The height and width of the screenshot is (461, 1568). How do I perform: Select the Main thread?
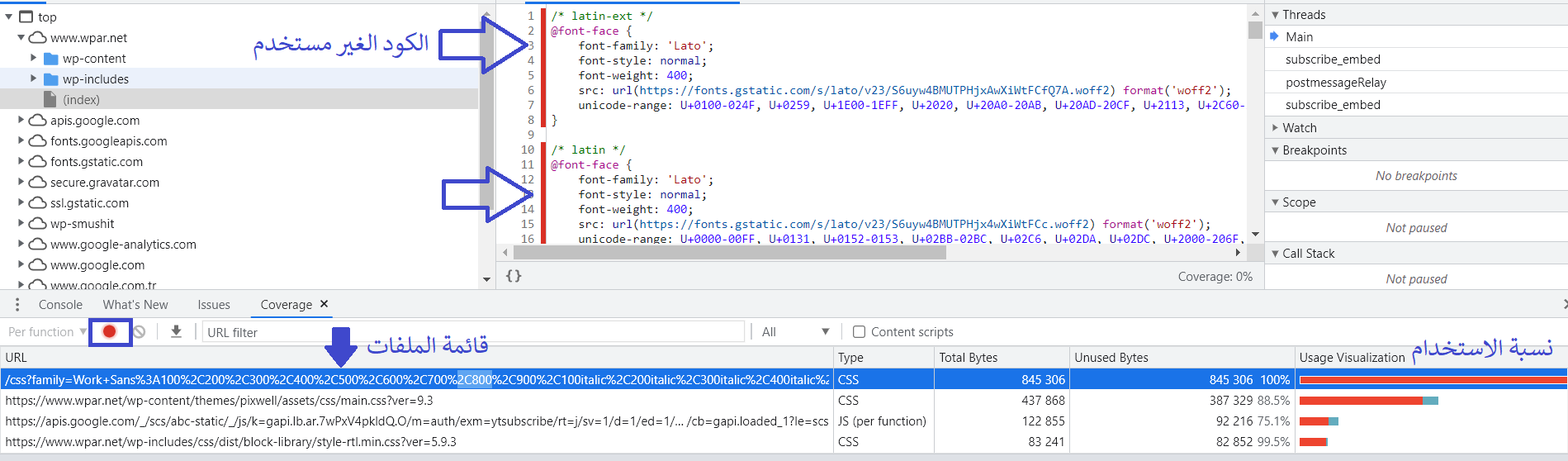click(x=1299, y=37)
